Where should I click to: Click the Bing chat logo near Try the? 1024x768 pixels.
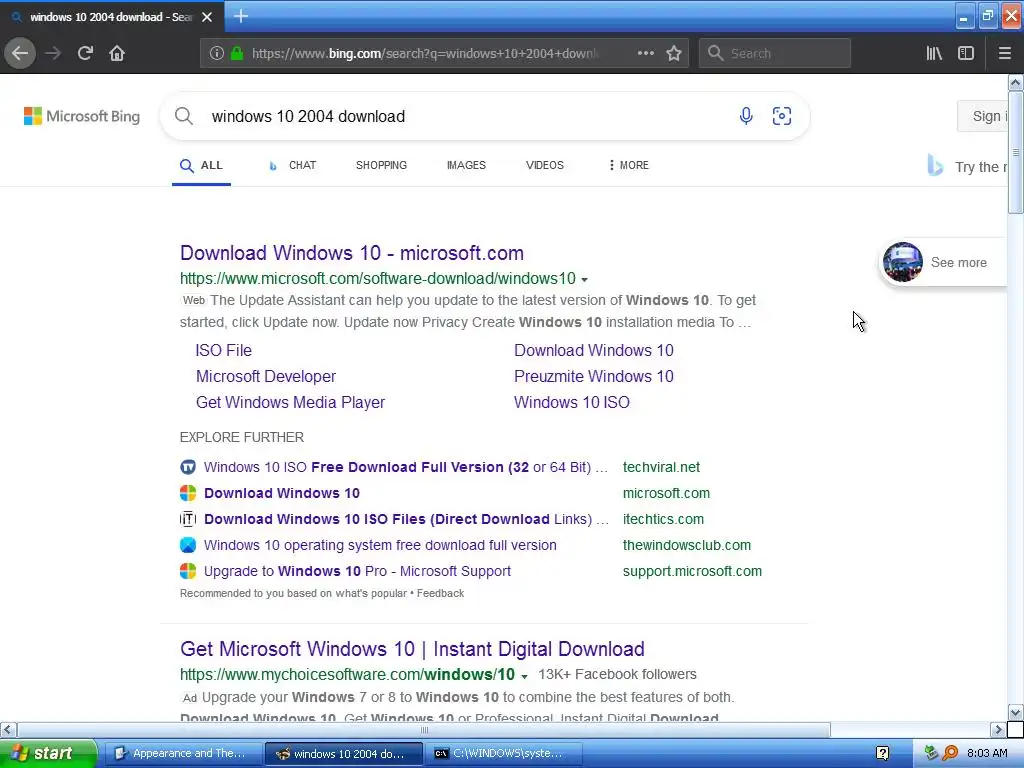pos(935,166)
